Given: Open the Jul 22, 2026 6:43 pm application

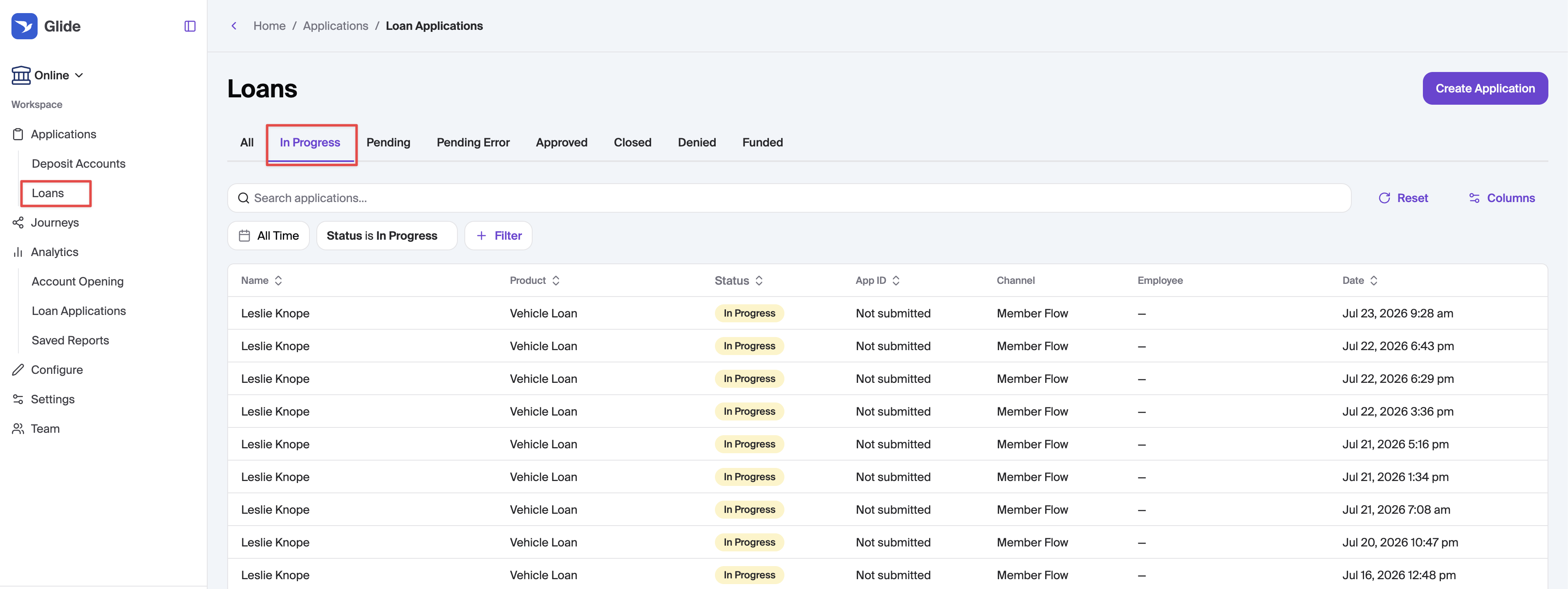Looking at the screenshot, I should coord(887,346).
